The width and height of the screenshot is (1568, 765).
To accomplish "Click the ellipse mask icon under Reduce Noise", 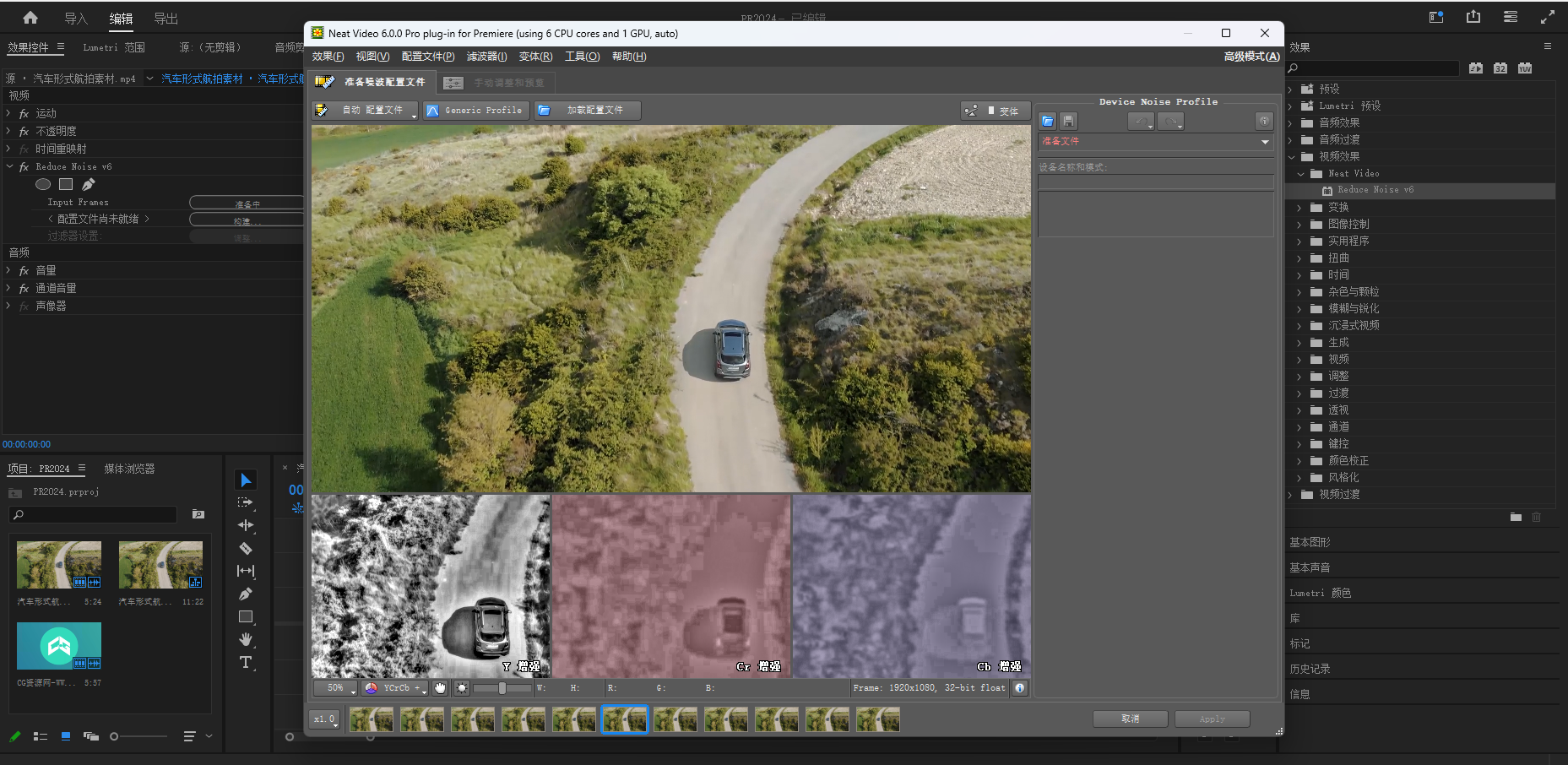I will tap(43, 184).
